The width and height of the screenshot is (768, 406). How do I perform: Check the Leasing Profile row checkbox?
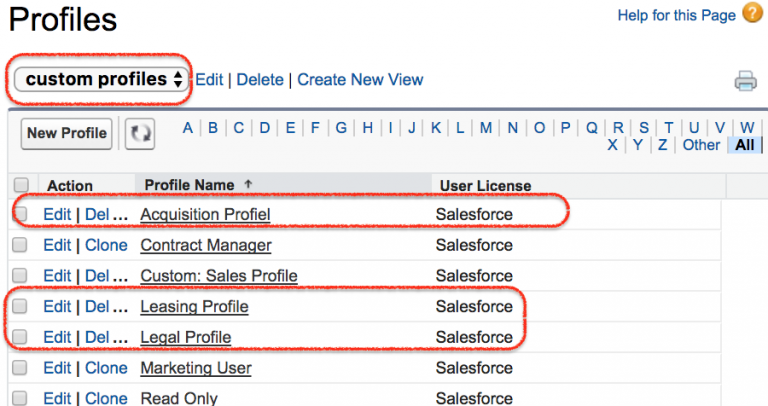pyautogui.click(x=20, y=307)
